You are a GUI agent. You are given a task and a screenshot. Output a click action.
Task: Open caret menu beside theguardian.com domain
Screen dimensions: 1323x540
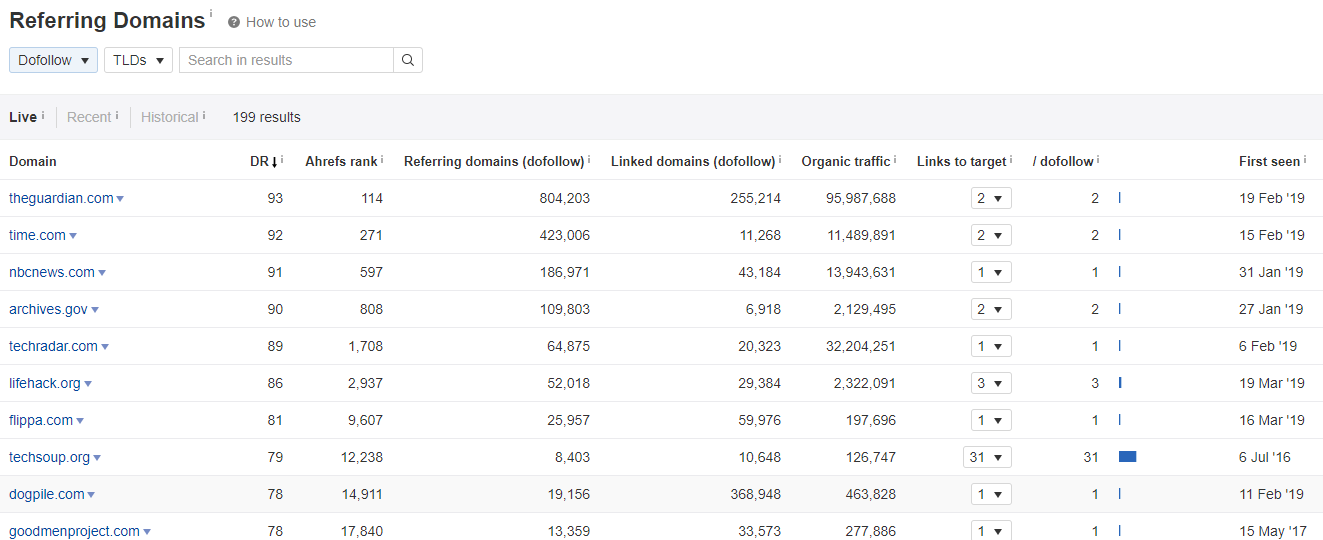coord(120,199)
